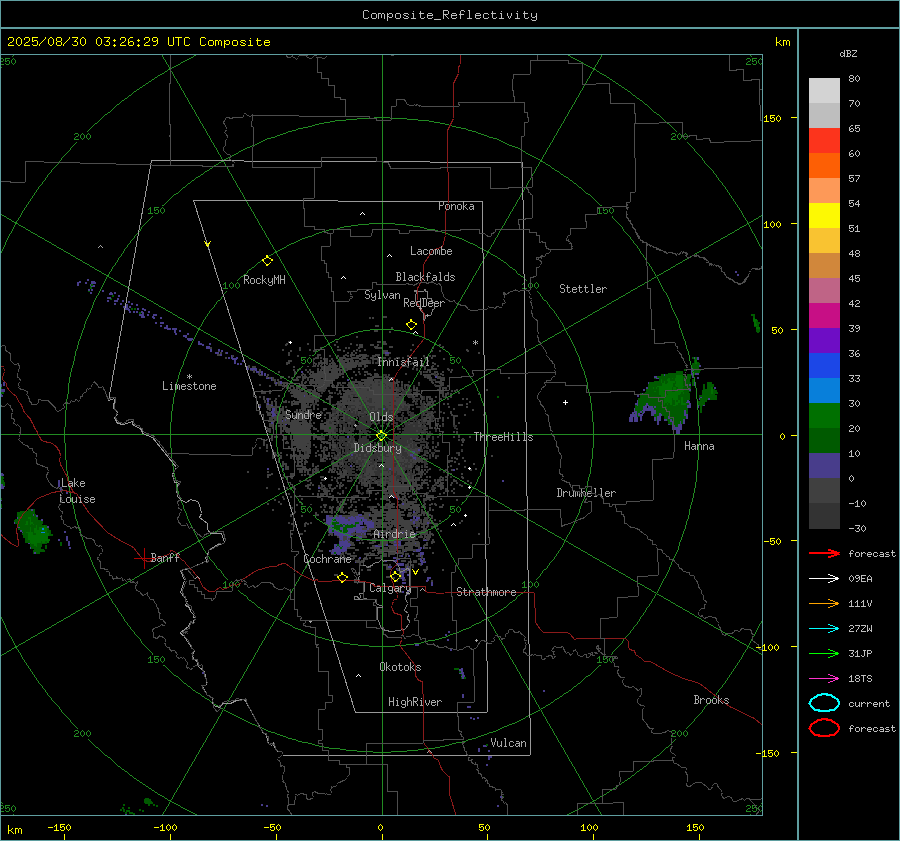The width and height of the screenshot is (900, 841).
Task: Click the RedDeer city label
Action: click(424, 303)
